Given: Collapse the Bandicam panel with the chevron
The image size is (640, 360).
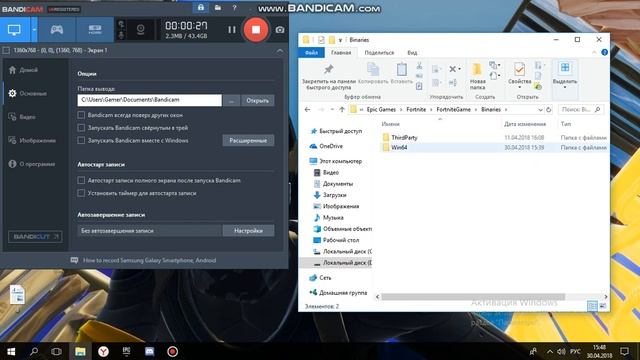Looking at the screenshot, I should [280, 51].
